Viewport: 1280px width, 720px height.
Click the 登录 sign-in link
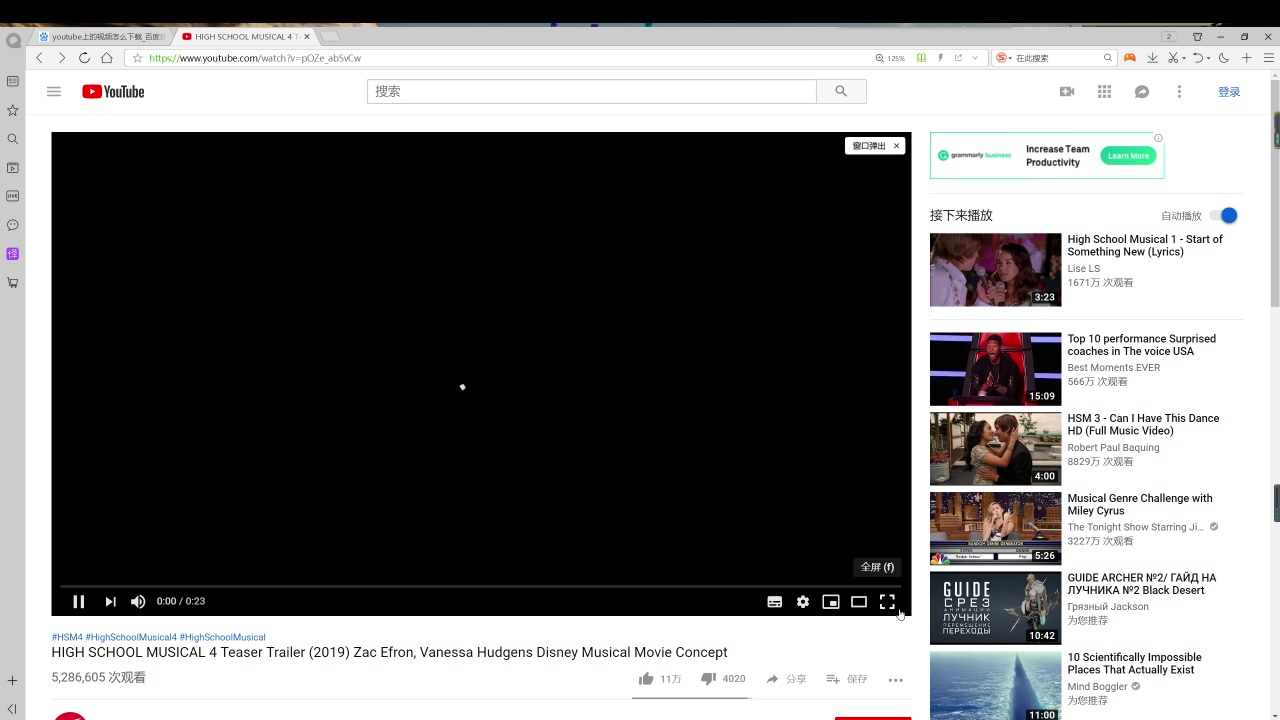pos(1229,91)
